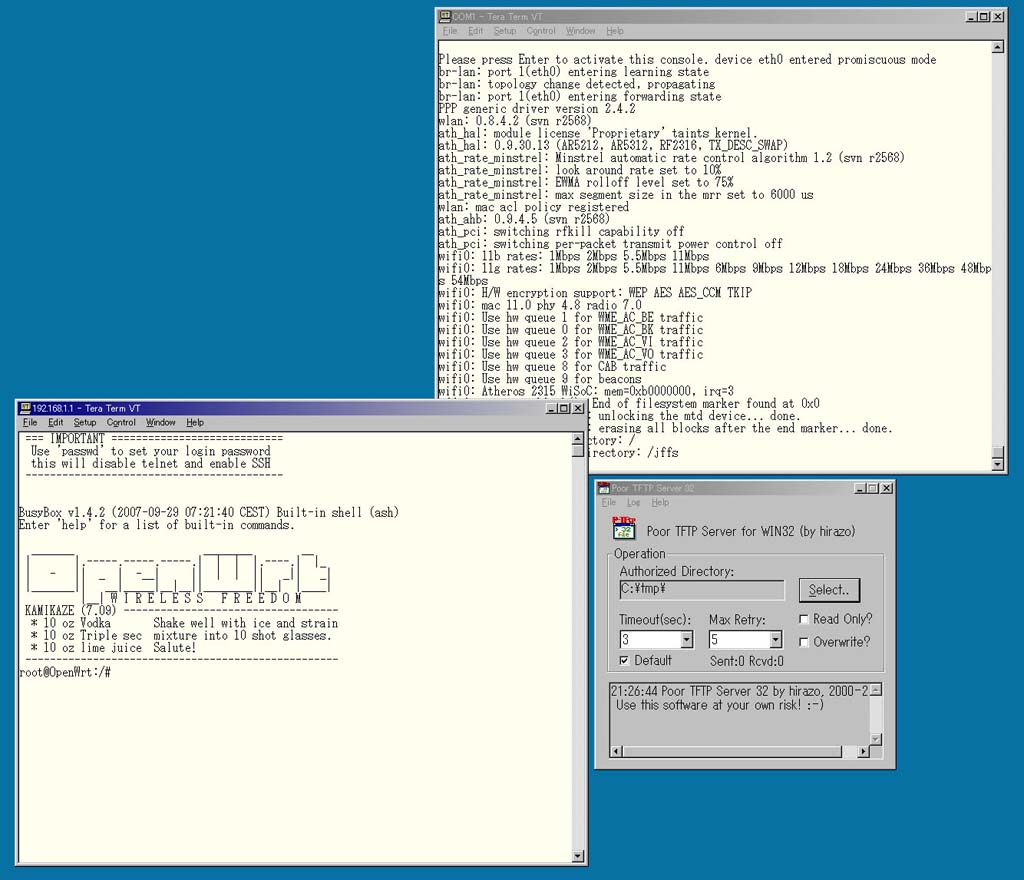Click scroll-up arrow of TFTP log box

(x=876, y=689)
